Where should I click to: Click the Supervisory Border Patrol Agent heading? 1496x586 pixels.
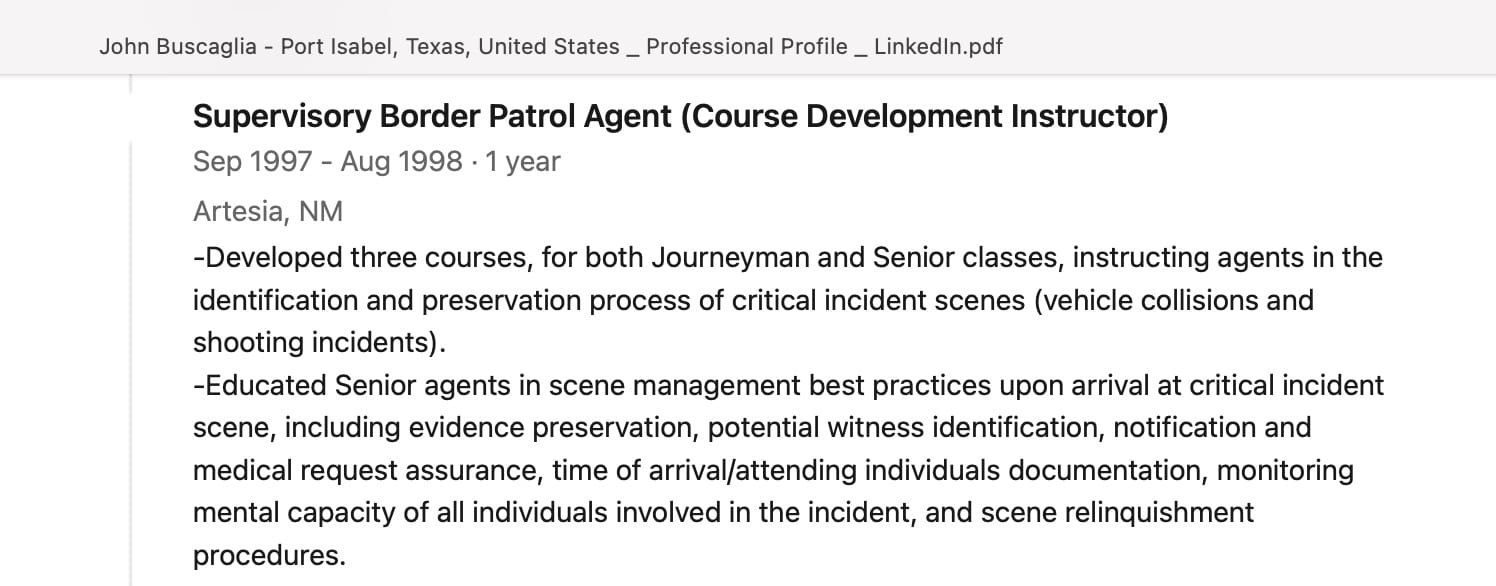pyautogui.click(x=680, y=117)
